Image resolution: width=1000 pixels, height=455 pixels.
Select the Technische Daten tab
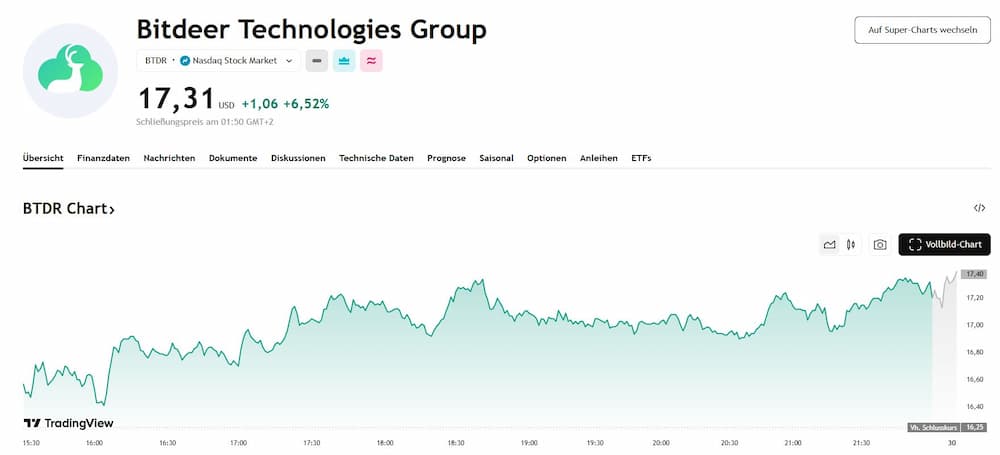(376, 158)
